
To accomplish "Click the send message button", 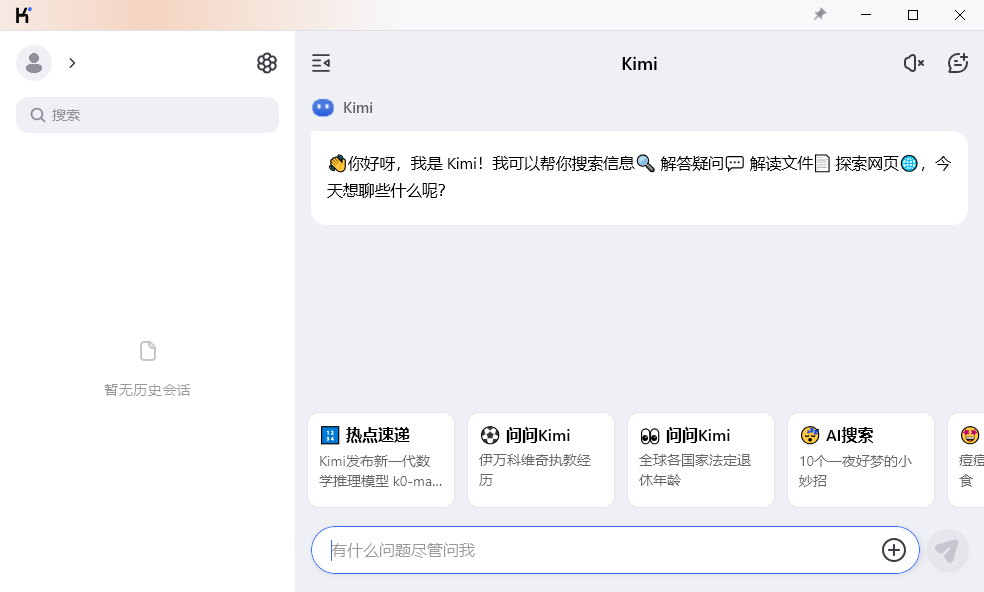I will [946, 550].
